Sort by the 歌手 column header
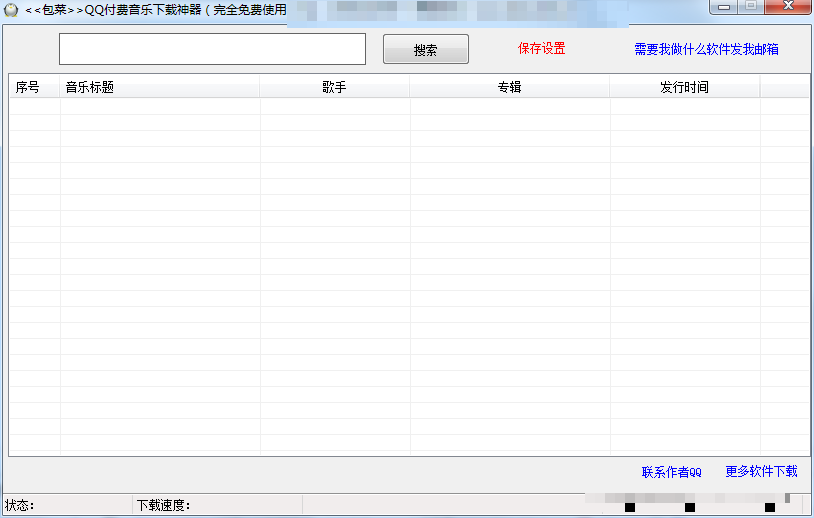This screenshot has width=814, height=518. 334,87
